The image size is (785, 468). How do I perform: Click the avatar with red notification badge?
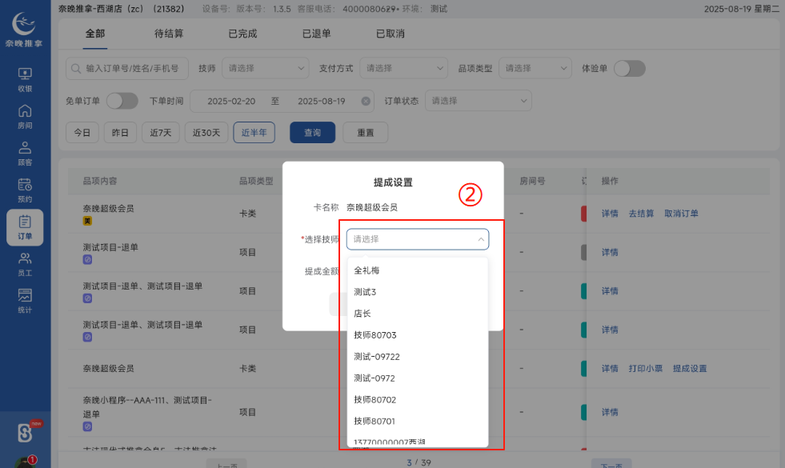coord(25,462)
